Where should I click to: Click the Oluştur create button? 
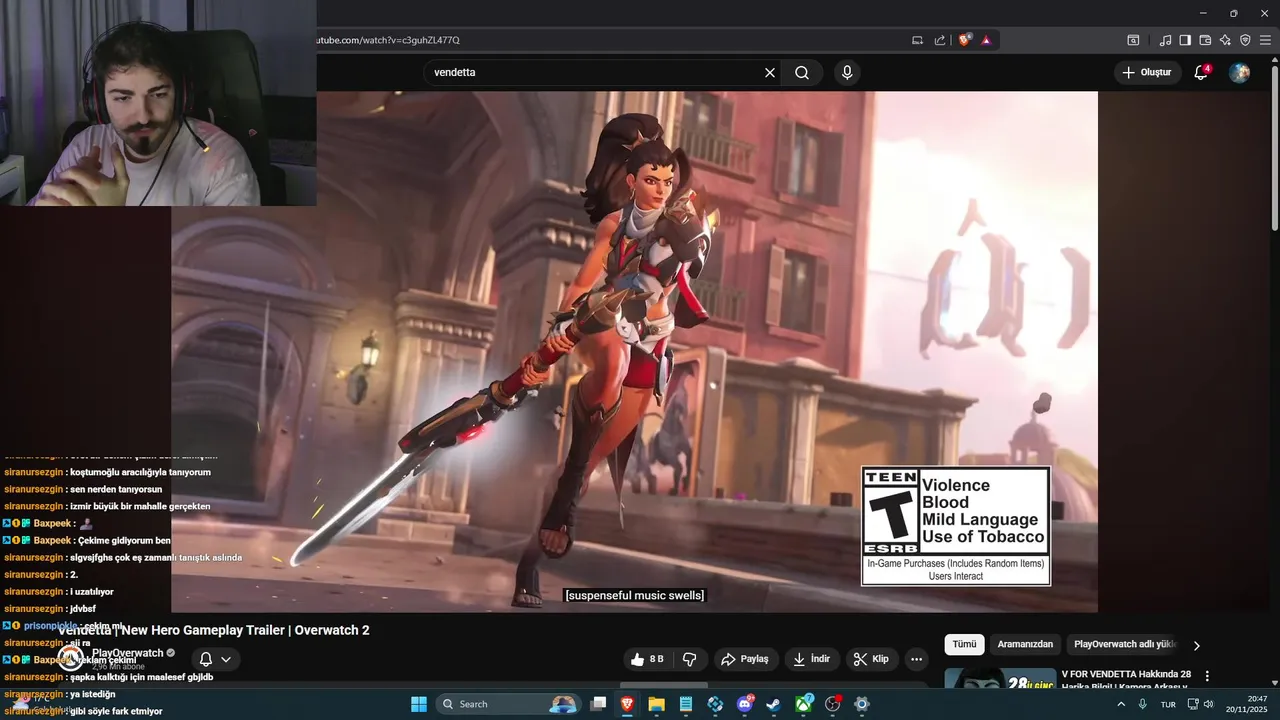pyautogui.click(x=1147, y=73)
